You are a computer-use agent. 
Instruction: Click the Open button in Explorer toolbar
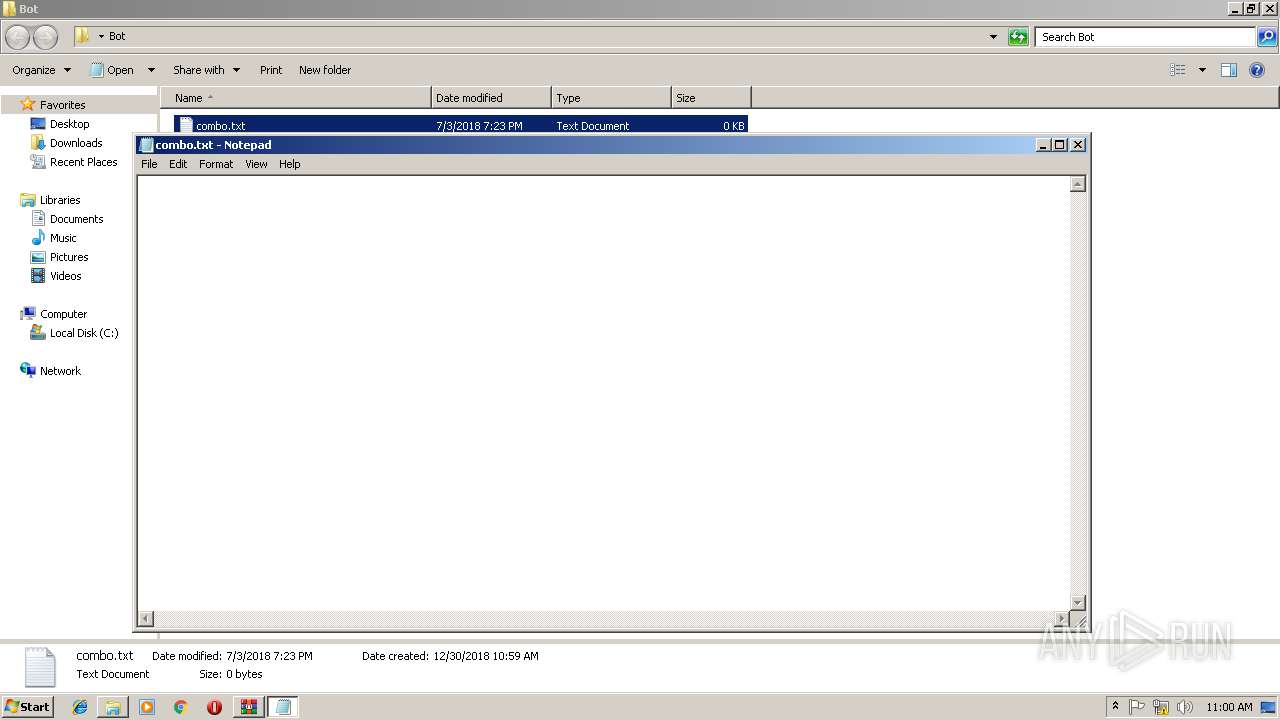pos(112,70)
